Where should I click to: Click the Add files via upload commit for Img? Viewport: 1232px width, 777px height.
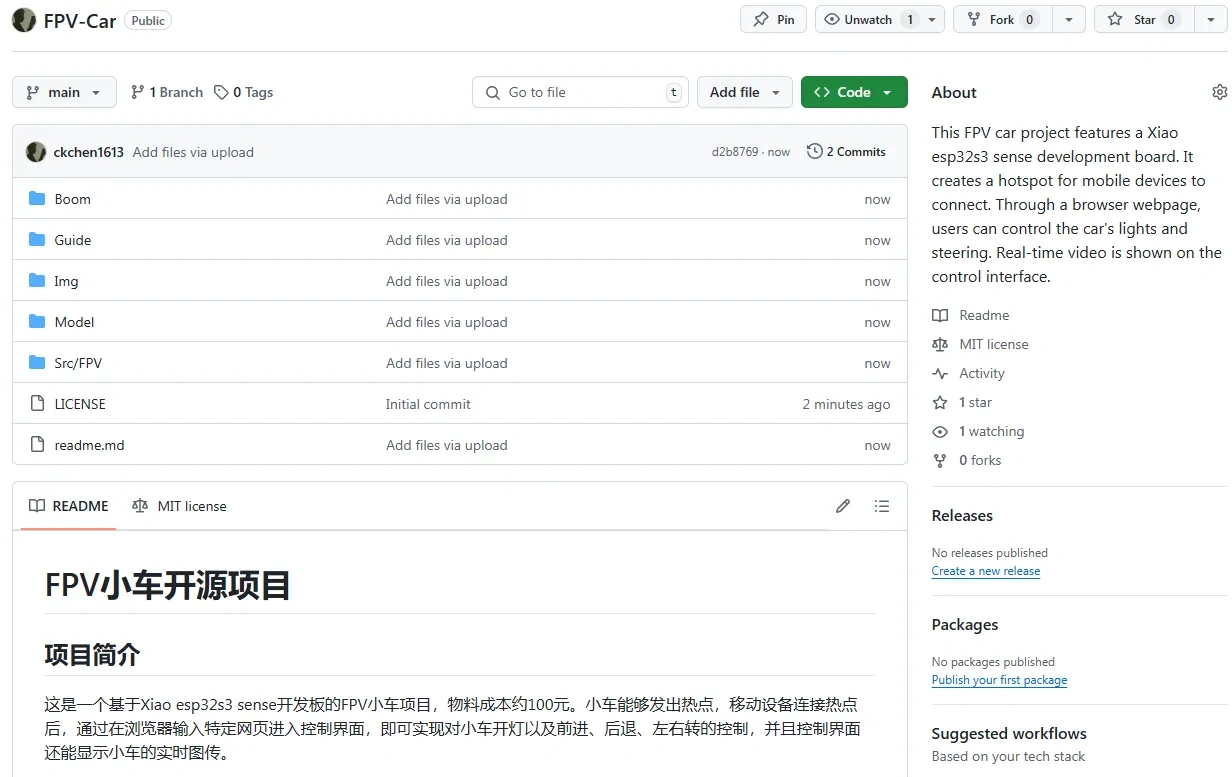point(447,281)
